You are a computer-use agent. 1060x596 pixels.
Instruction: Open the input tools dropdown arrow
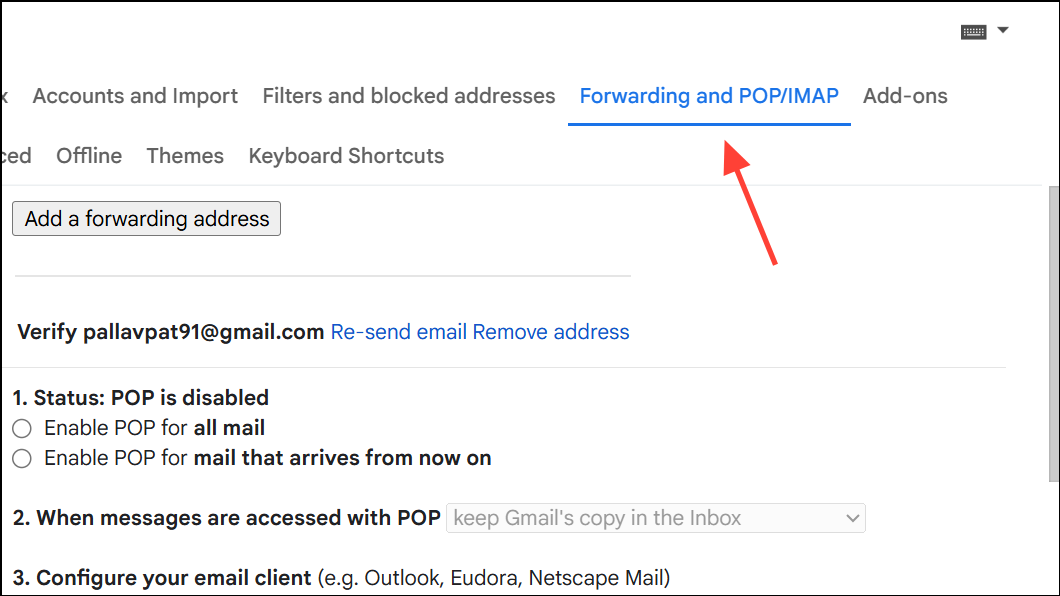1002,31
